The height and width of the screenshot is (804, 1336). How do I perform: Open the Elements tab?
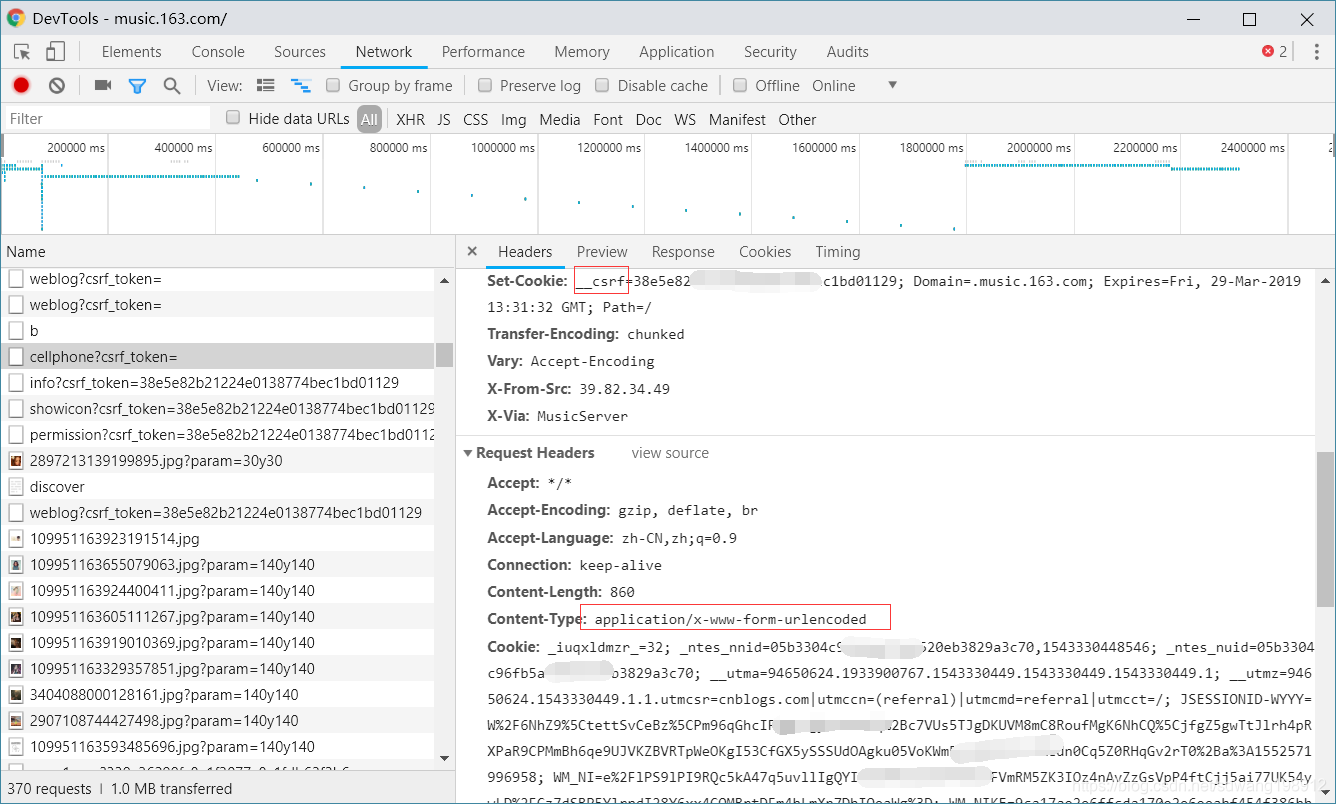click(x=131, y=52)
